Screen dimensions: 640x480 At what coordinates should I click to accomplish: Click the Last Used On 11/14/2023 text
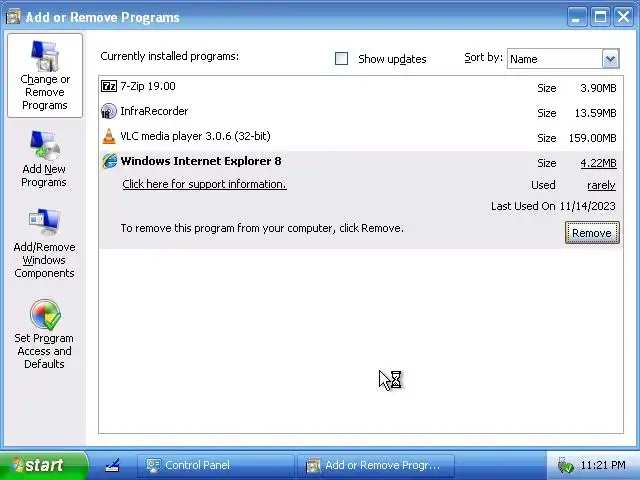[553, 206]
